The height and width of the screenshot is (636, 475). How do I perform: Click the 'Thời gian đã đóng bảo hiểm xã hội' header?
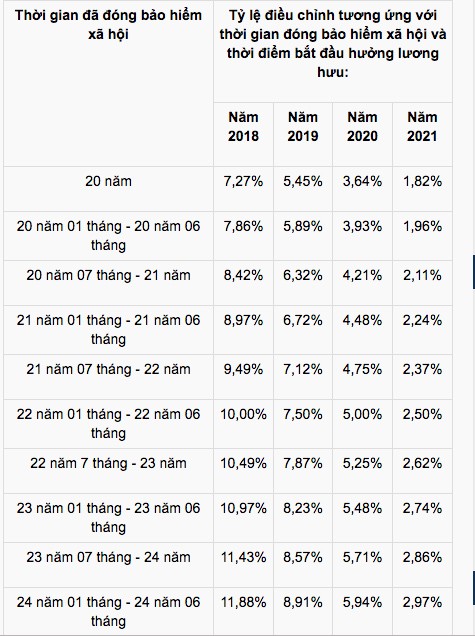[108, 25]
